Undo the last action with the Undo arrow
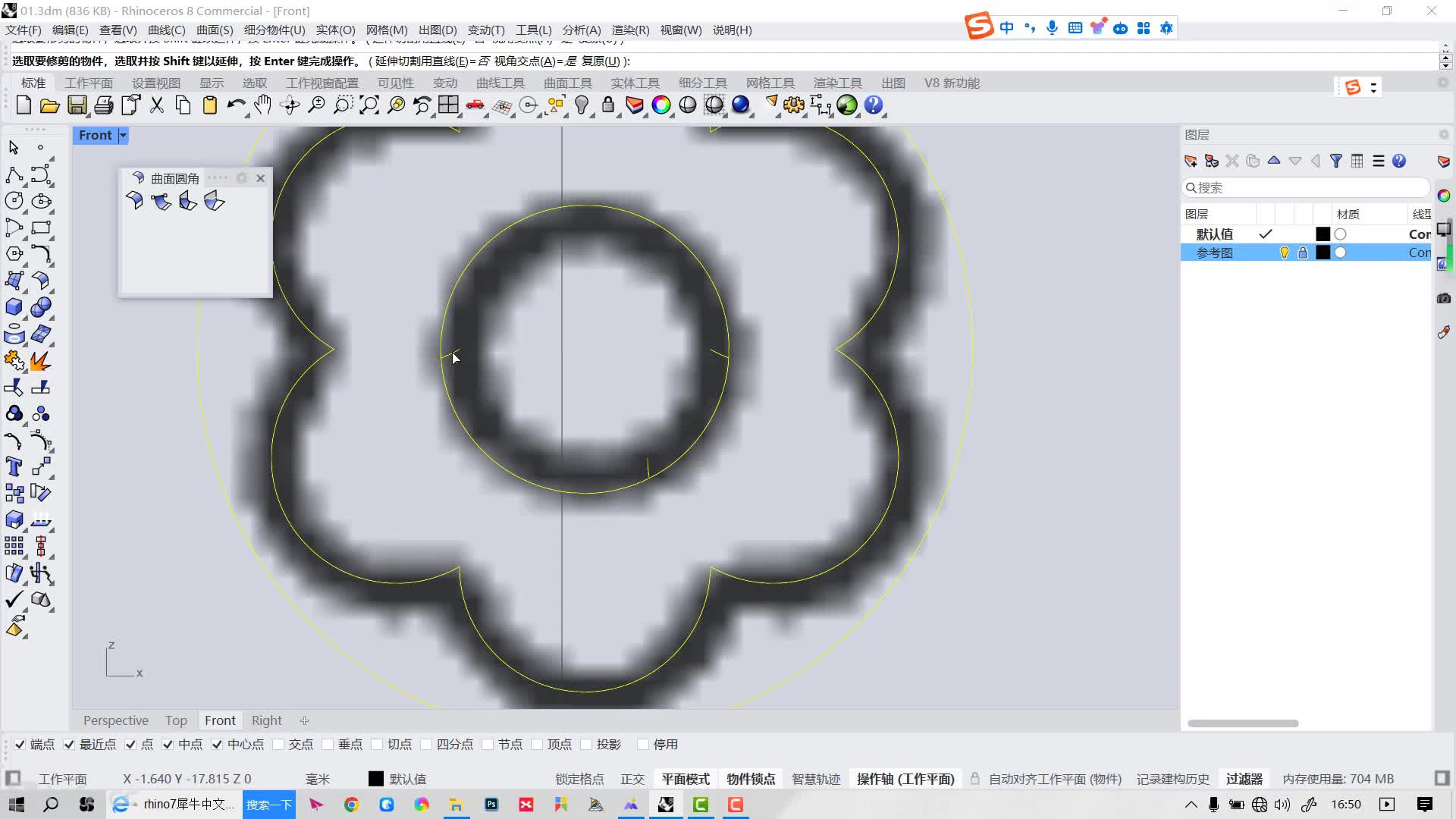This screenshot has width=1456, height=819. pos(236,105)
